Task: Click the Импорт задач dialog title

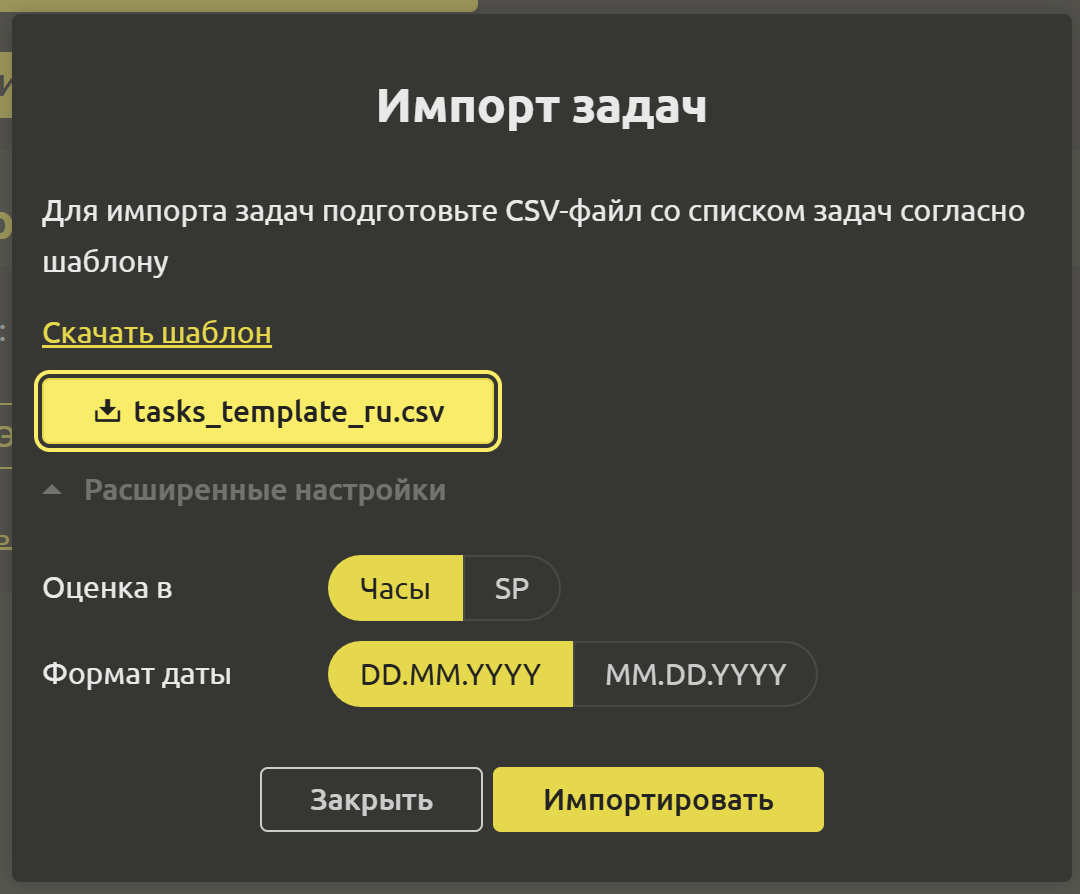Action: 541,106
